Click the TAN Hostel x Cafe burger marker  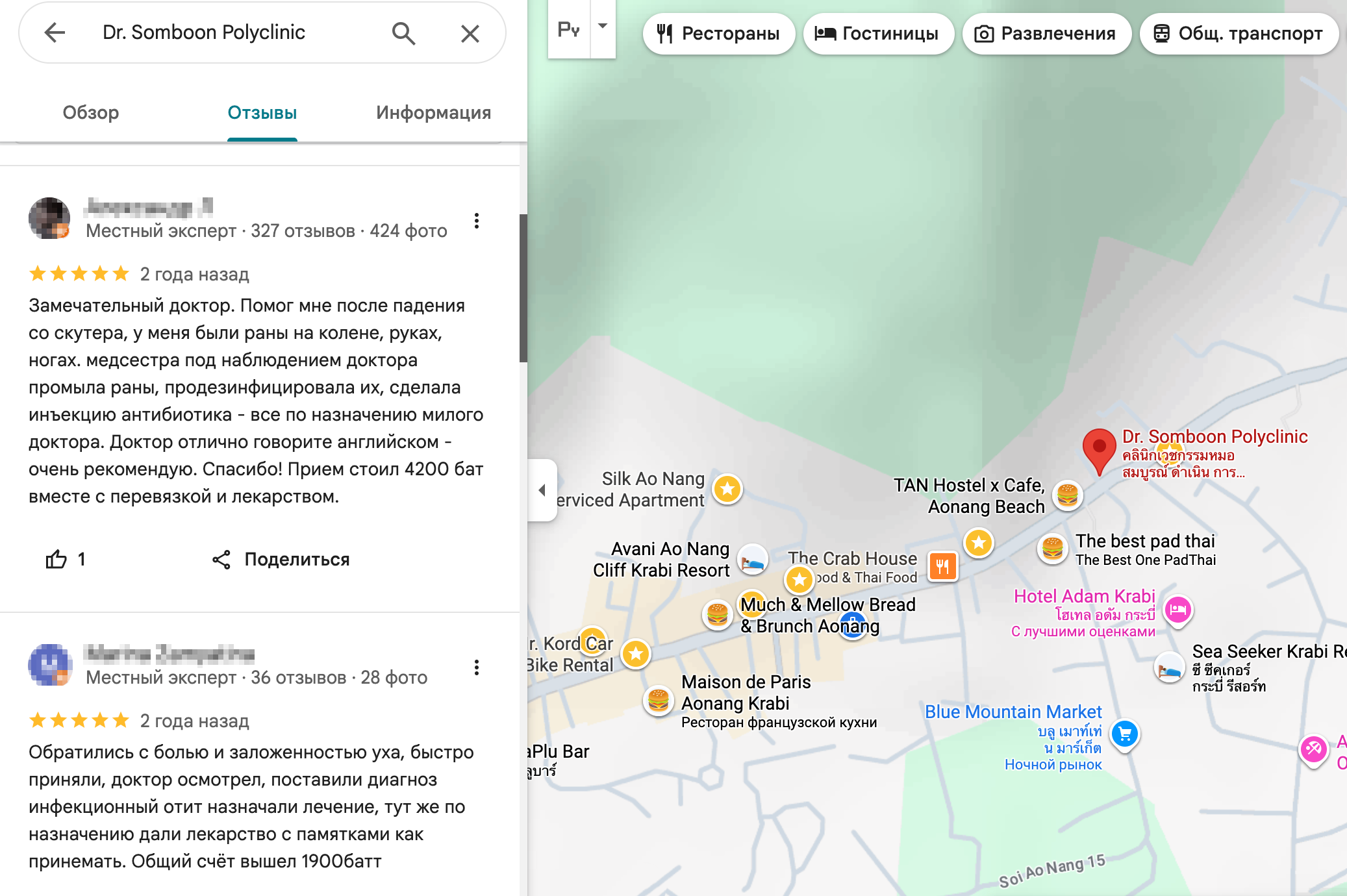tap(1067, 495)
